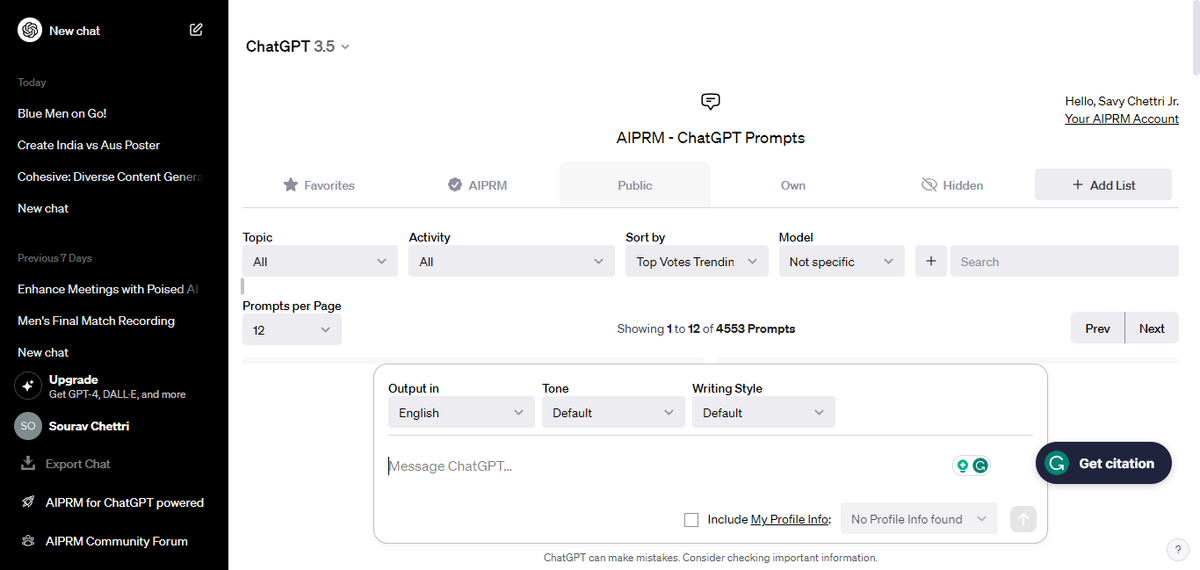Click the Upgrade plan entry
This screenshot has height=570, width=1200.
click(x=114, y=386)
